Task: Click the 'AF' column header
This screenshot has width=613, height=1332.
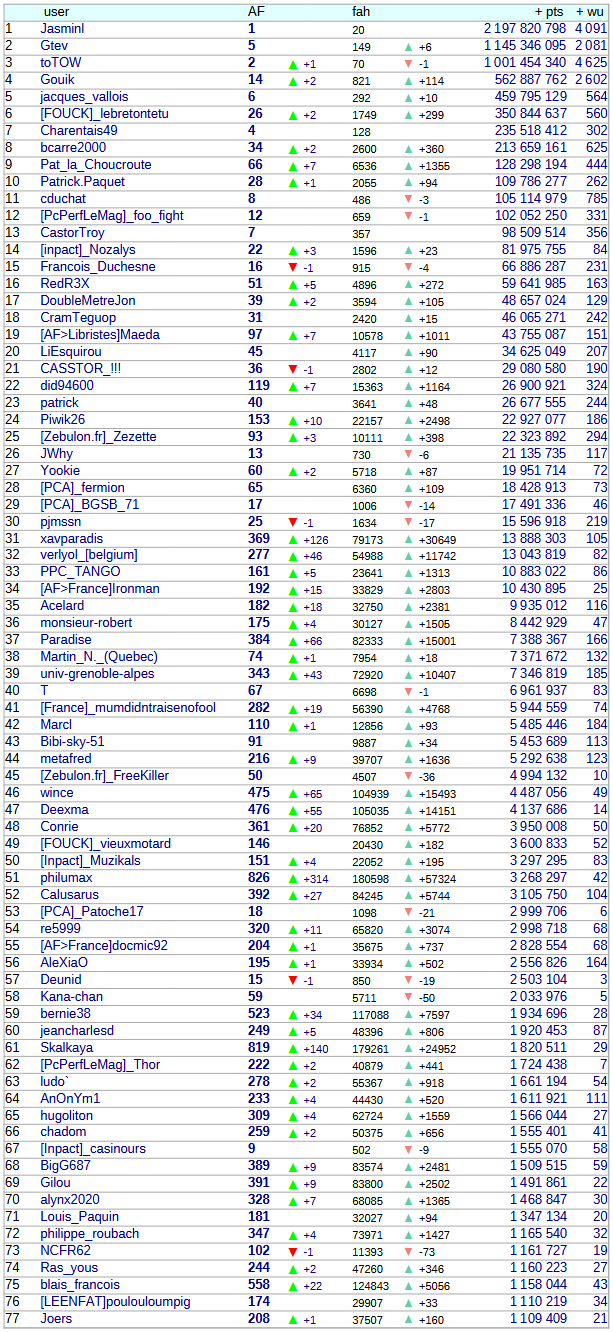Action: pyautogui.click(x=256, y=12)
